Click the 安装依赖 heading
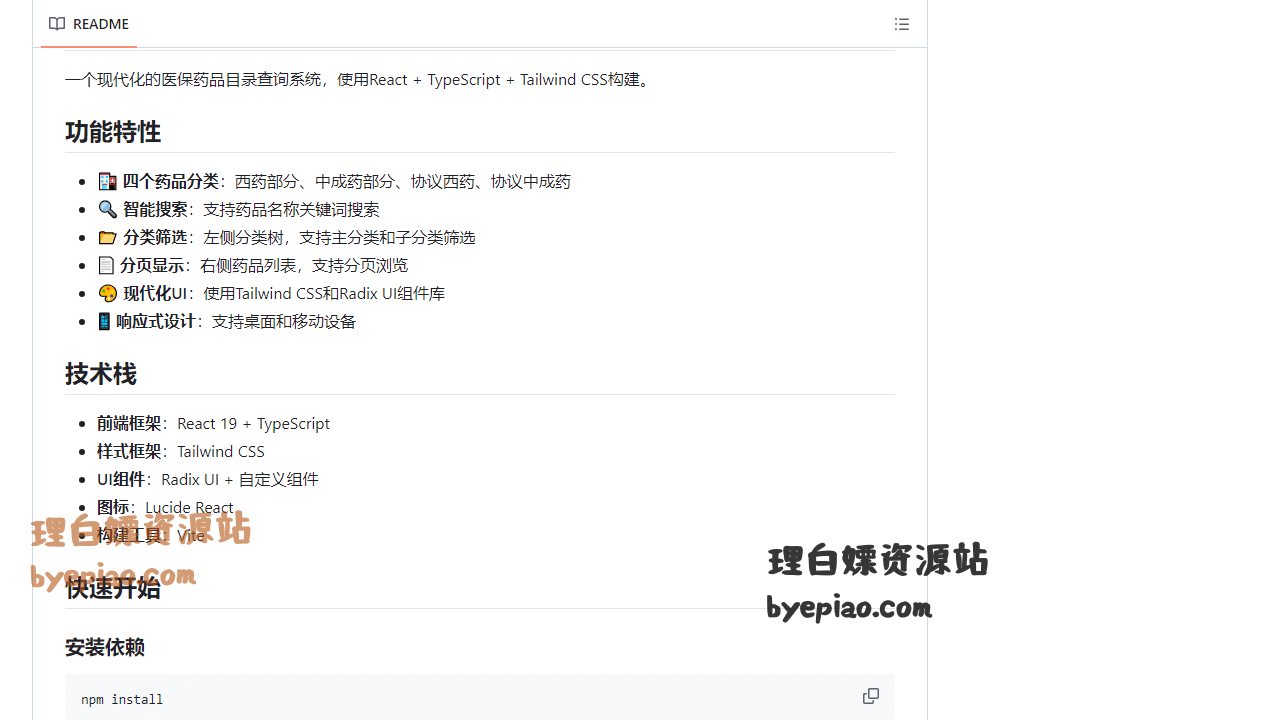The image size is (1280, 720). pyautogui.click(x=105, y=647)
